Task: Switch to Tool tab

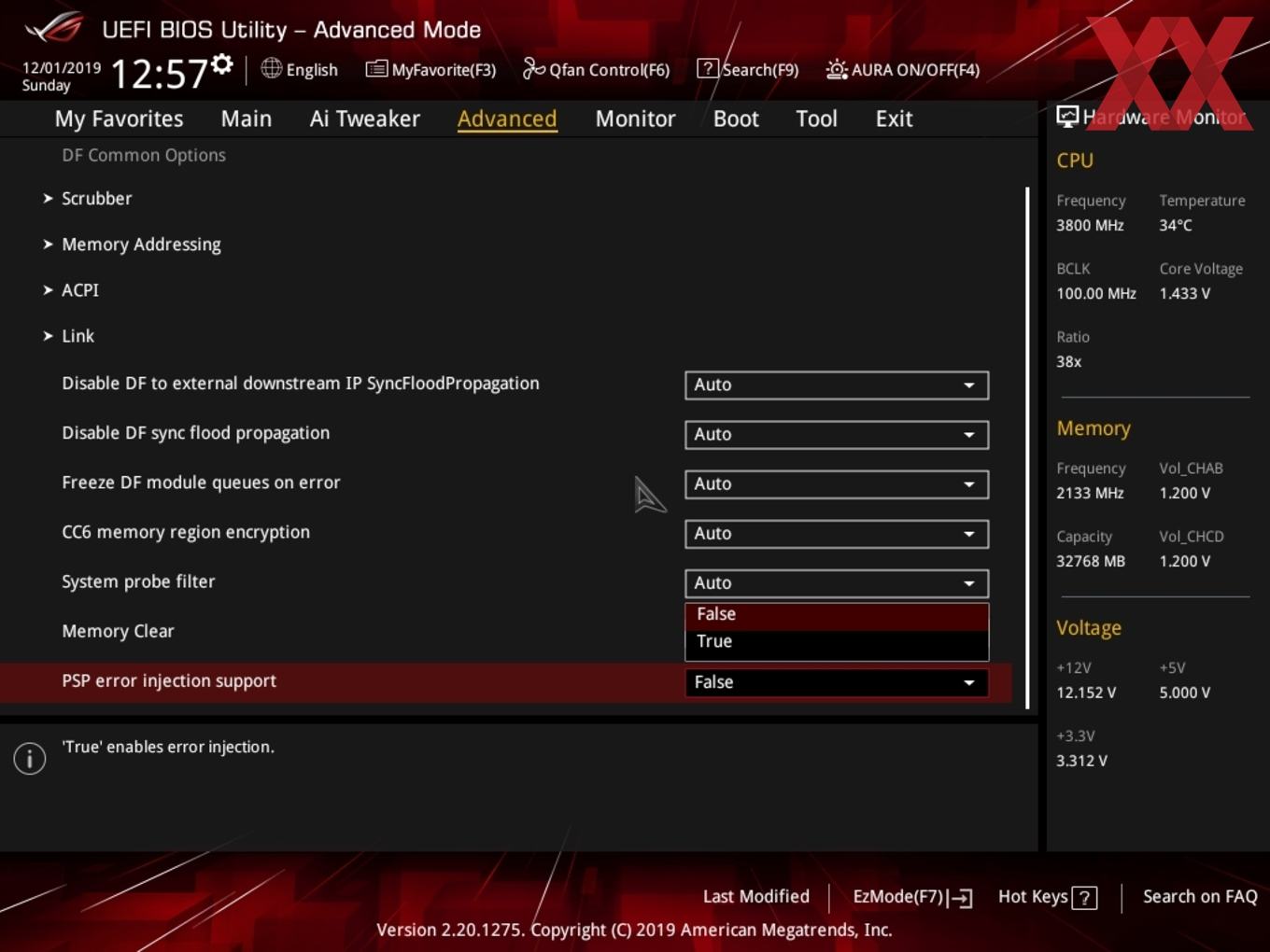Action: coord(816,119)
